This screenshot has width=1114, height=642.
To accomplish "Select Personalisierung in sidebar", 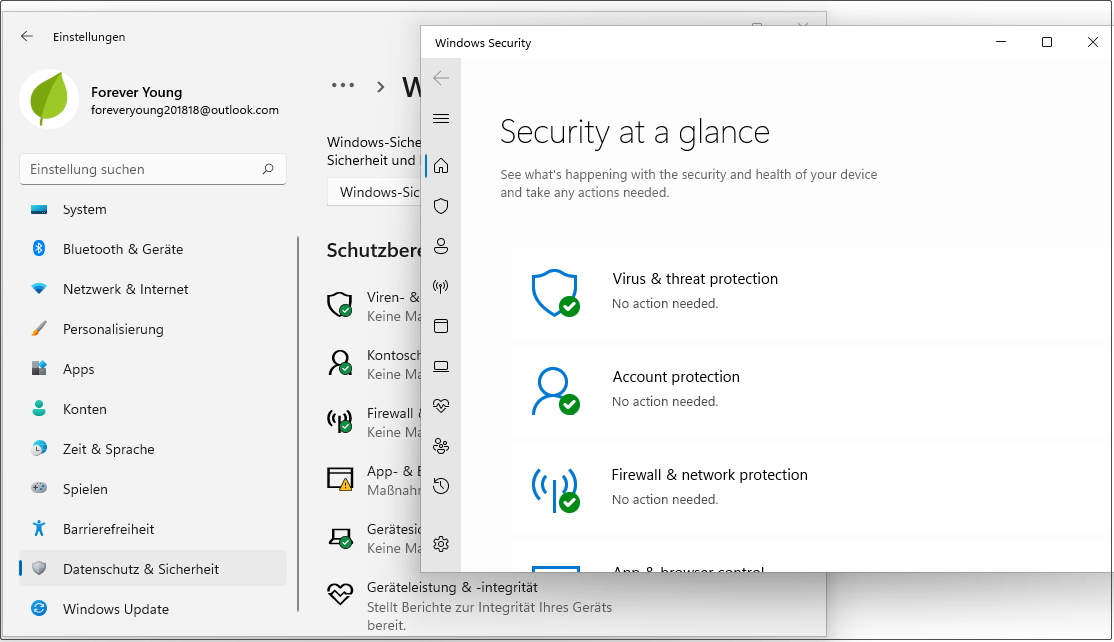I will click(x=153, y=329).
